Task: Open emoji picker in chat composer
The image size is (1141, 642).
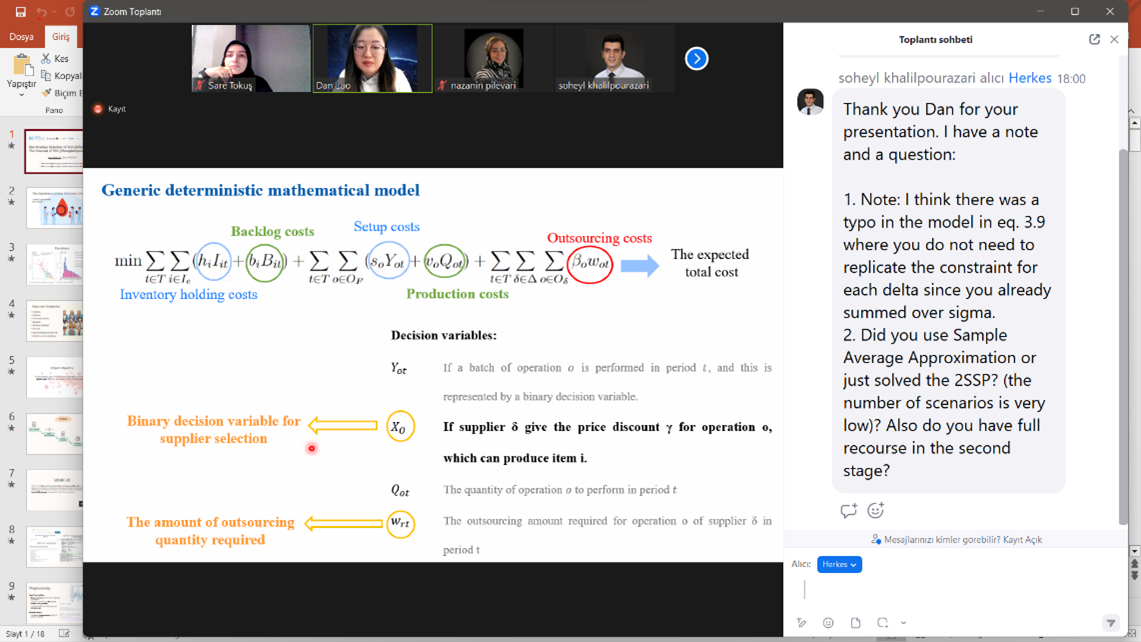Action: [x=828, y=623]
